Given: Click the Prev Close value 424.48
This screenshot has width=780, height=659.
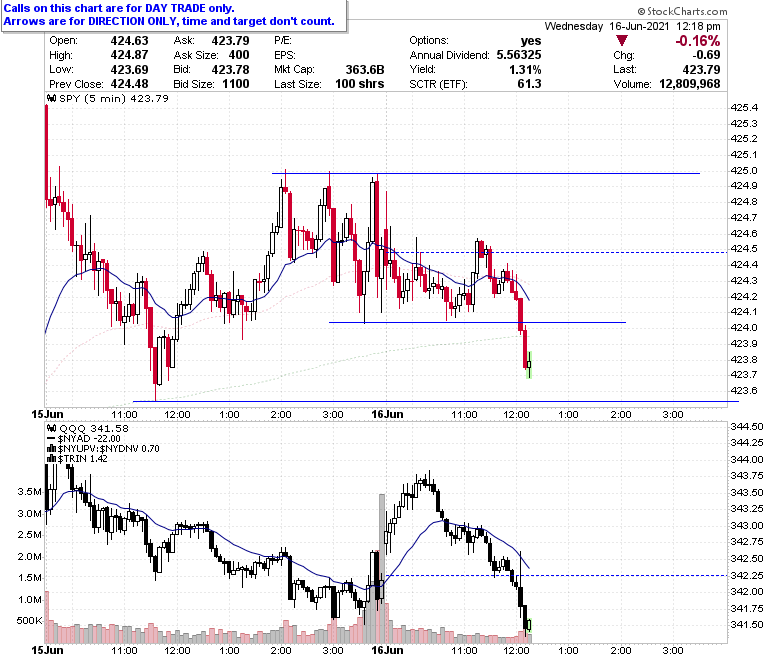Looking at the screenshot, I should pyautogui.click(x=129, y=84).
